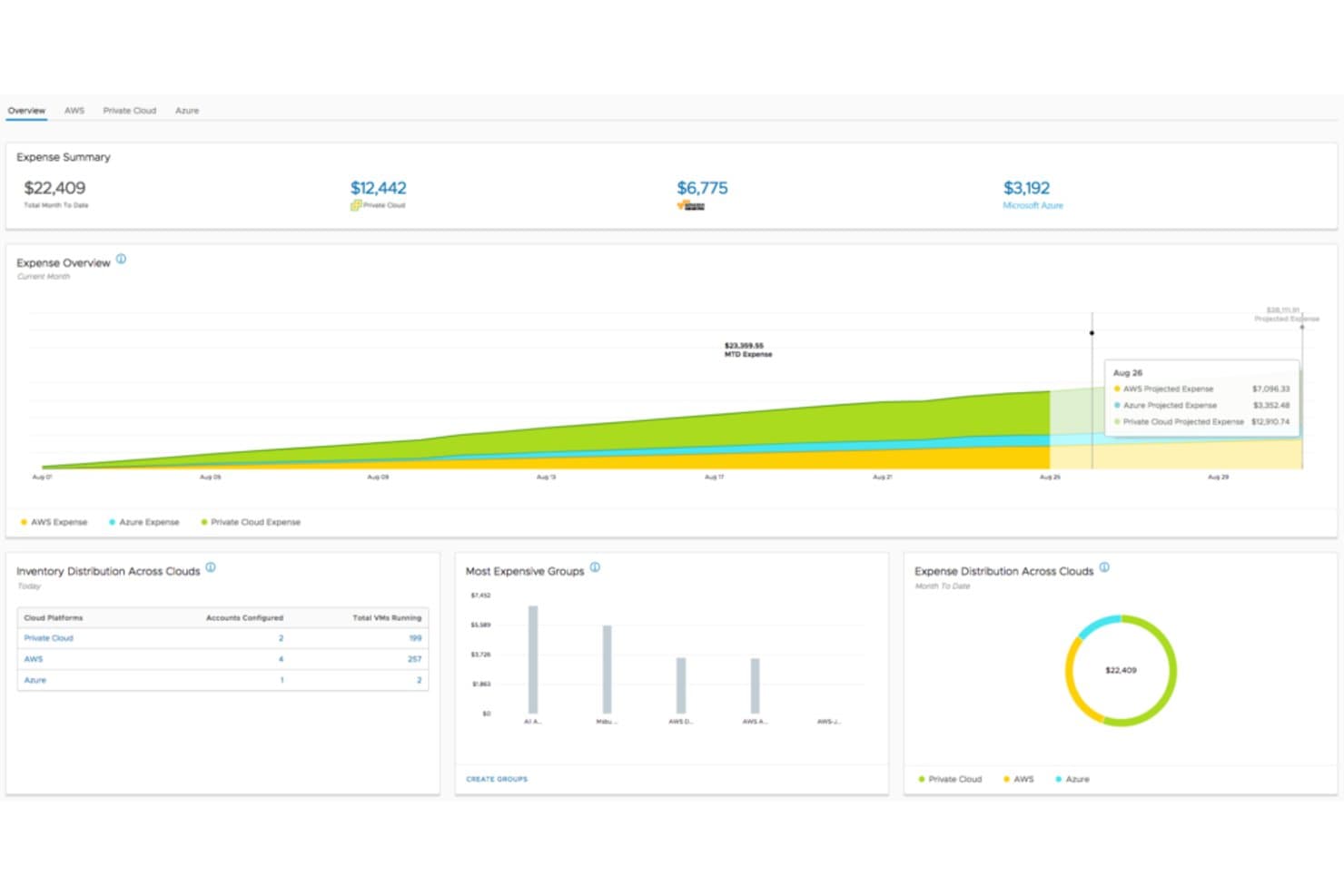1344x896 pixels.
Task: Open AWS in the Cloud Platforms table
Action: [34, 659]
